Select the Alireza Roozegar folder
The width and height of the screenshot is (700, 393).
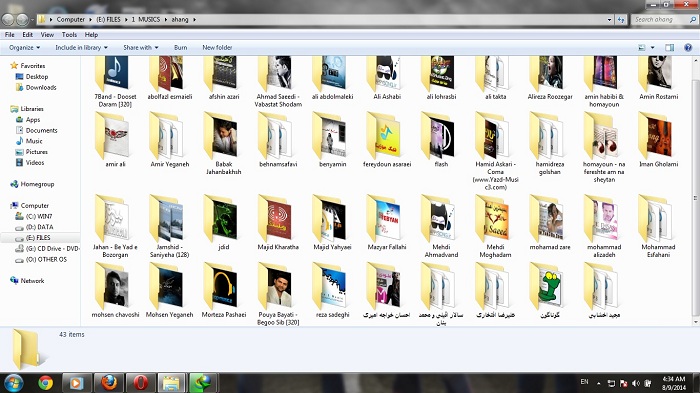point(550,78)
